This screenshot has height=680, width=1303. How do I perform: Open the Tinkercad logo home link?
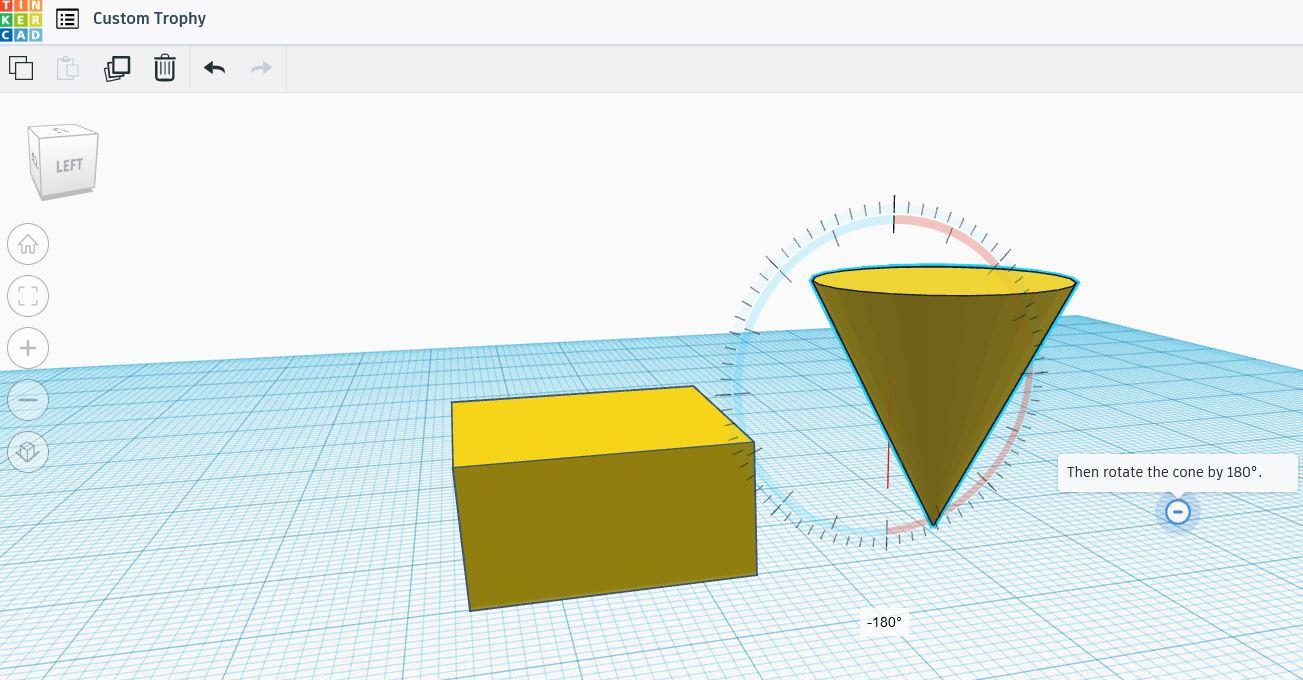pyautogui.click(x=21, y=20)
